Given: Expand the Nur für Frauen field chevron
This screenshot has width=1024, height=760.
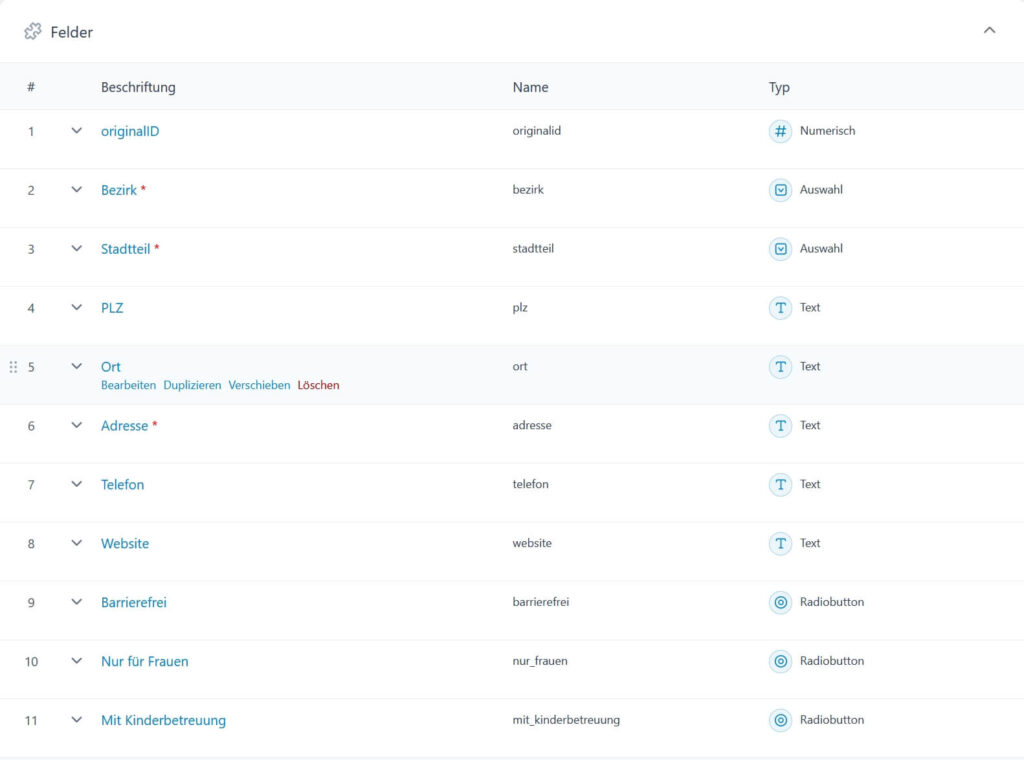Looking at the screenshot, I should tap(77, 661).
